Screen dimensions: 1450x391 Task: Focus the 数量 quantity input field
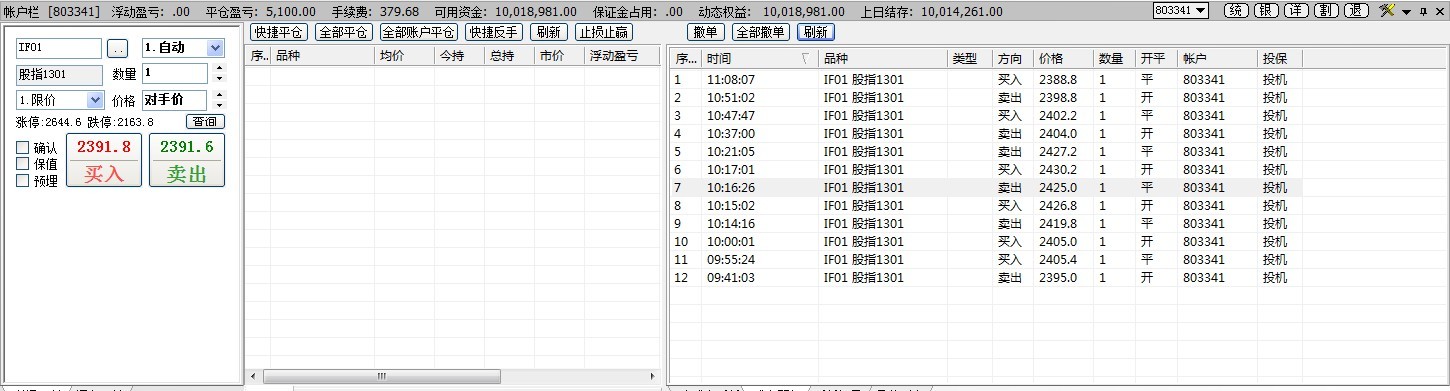click(174, 73)
